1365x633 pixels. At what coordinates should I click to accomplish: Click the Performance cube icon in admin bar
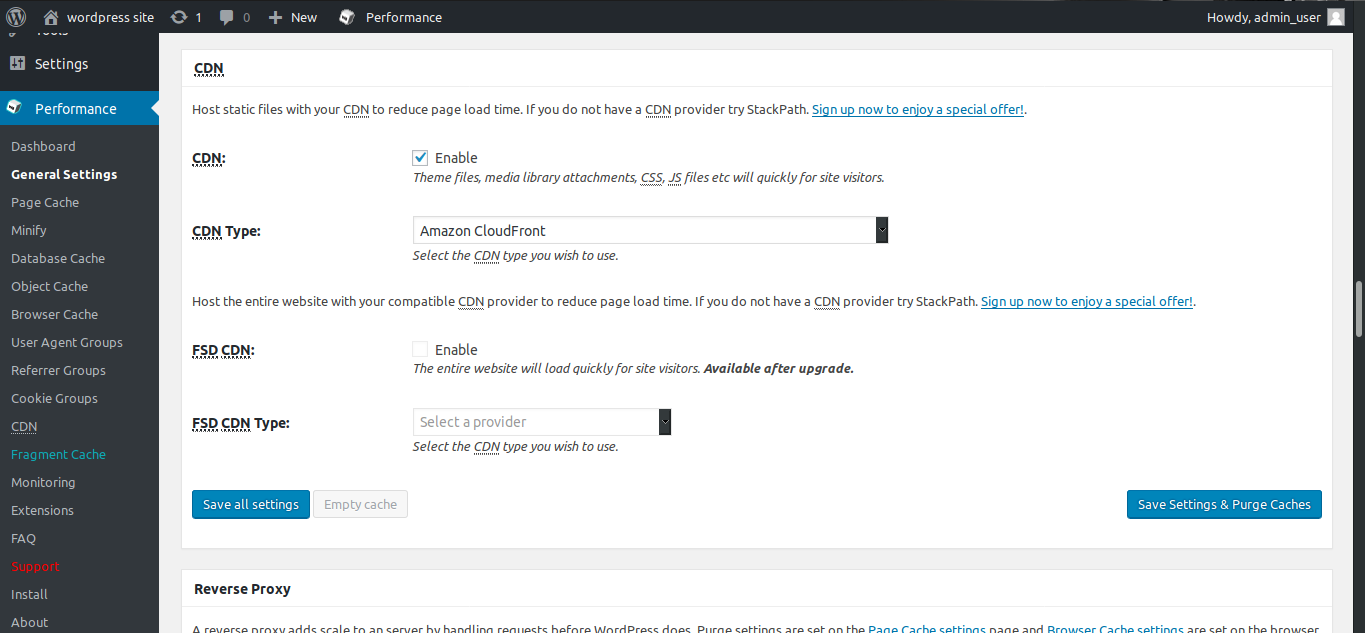(347, 17)
